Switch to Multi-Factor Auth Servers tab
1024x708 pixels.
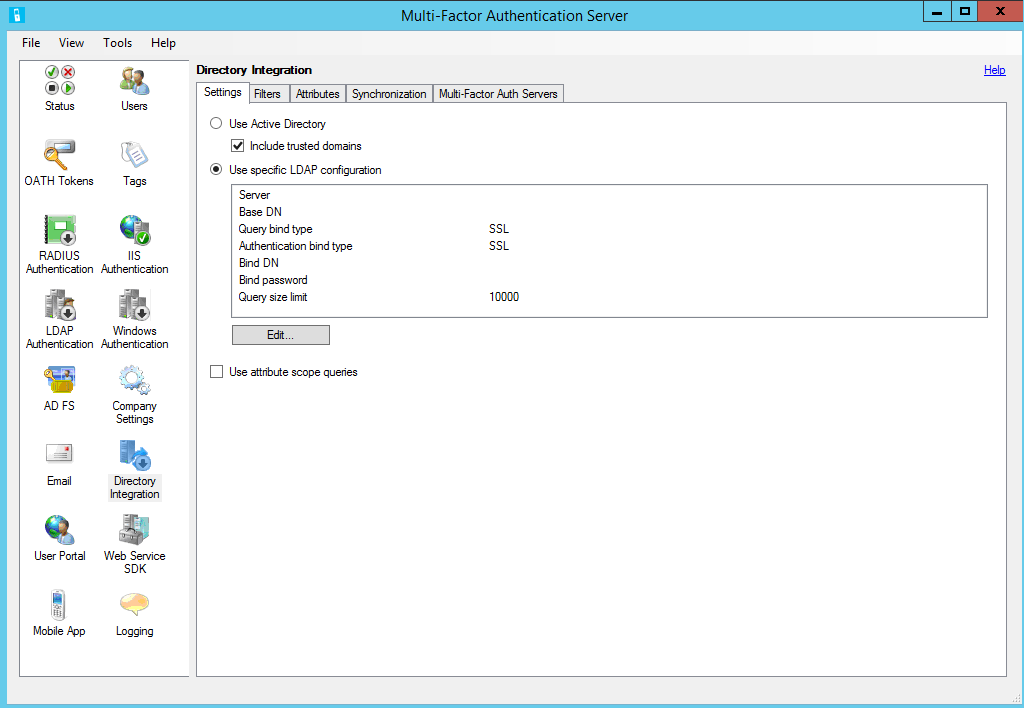[x=498, y=94]
